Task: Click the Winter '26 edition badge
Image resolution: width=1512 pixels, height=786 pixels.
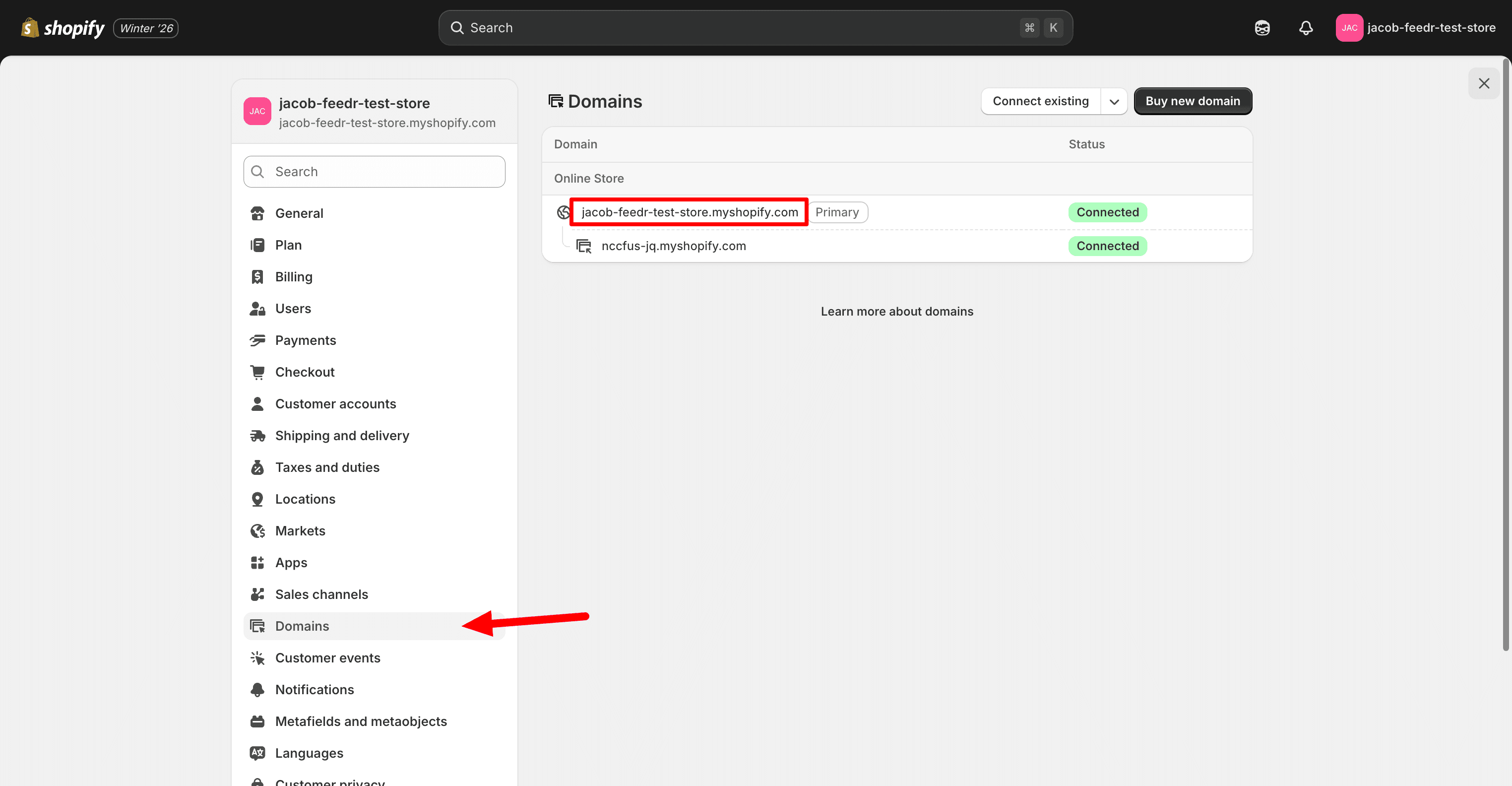Action: [146, 28]
